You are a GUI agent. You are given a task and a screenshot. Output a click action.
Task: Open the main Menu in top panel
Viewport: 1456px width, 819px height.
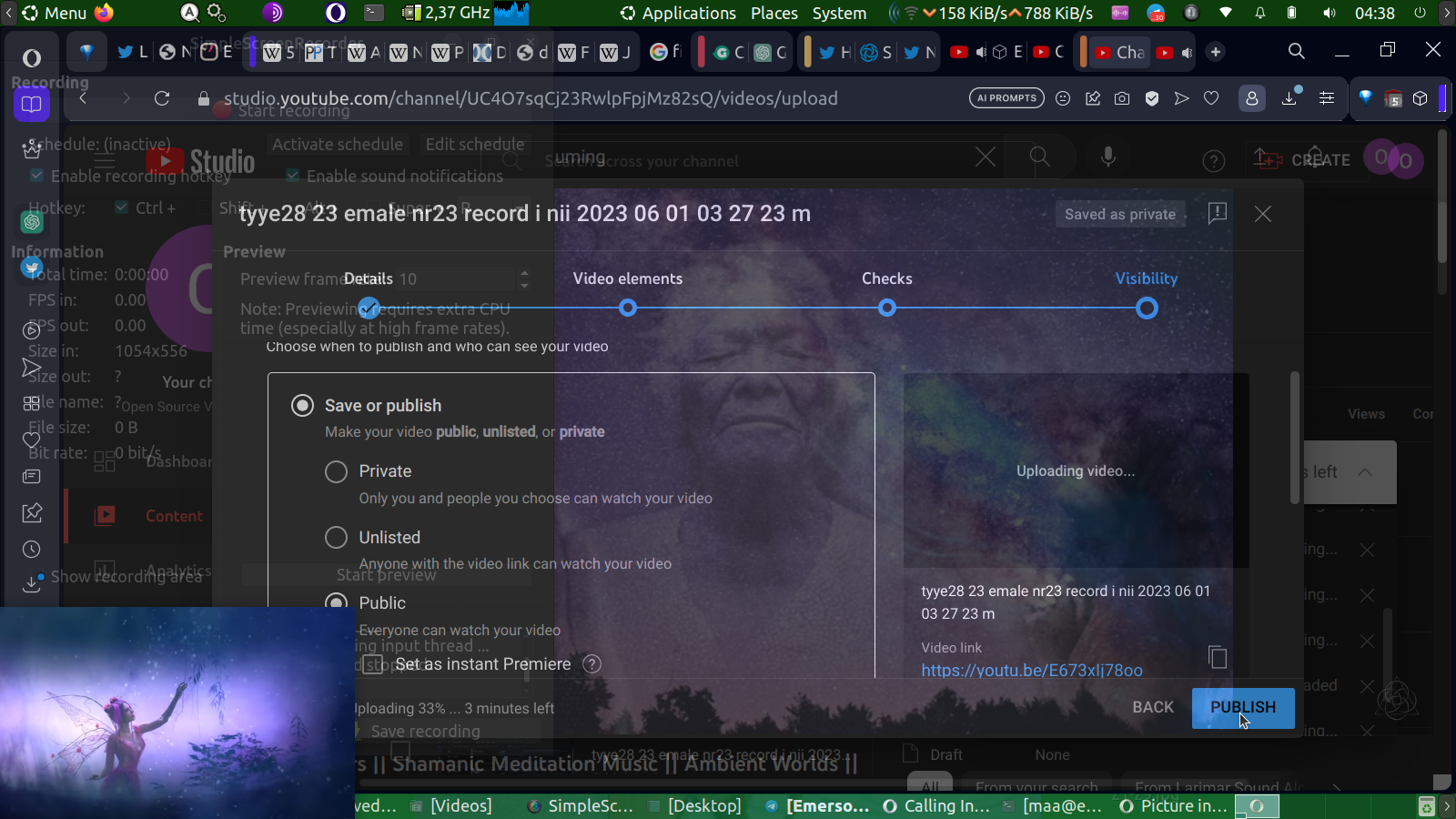click(55, 13)
